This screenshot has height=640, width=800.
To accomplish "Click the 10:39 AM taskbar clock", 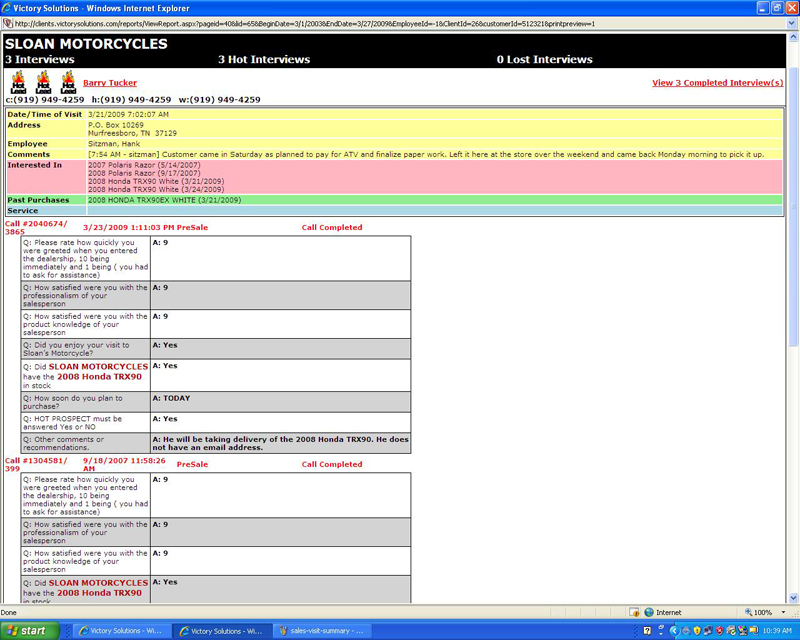I will [x=777, y=631].
